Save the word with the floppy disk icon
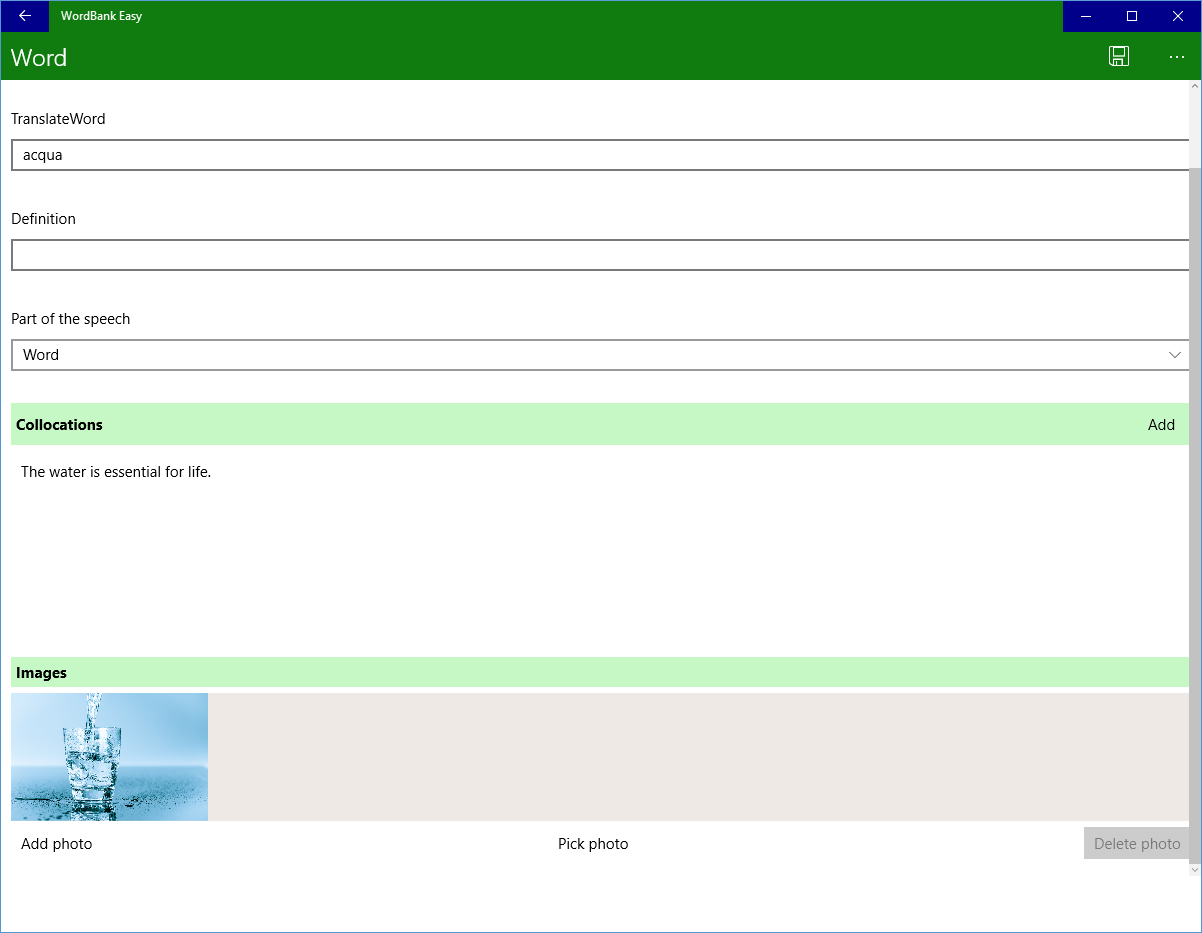This screenshot has width=1202, height=933. tap(1119, 57)
